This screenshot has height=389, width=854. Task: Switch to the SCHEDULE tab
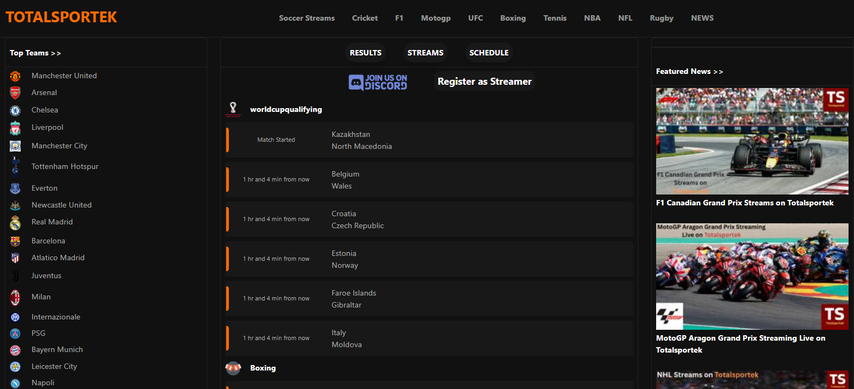tap(489, 53)
